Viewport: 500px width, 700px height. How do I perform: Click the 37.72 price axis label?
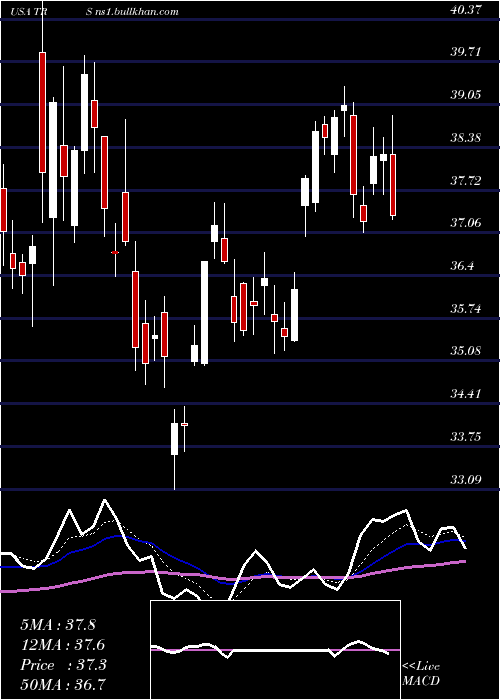[465, 181]
